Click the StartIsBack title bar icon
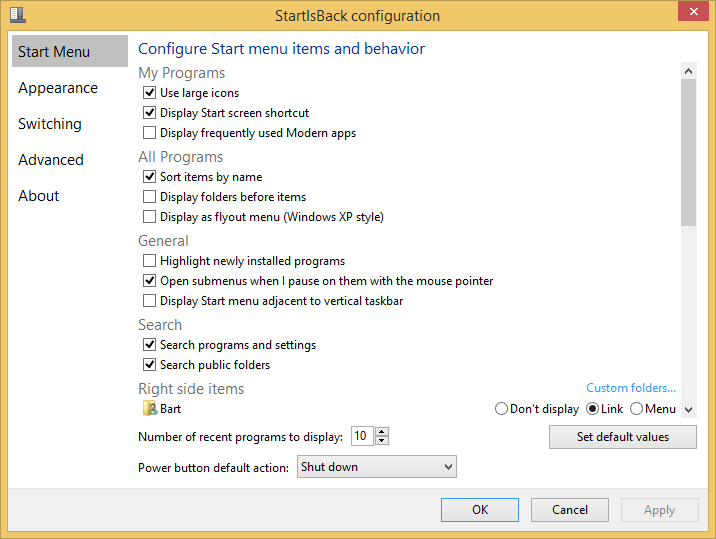The width and height of the screenshot is (716, 539). point(17,15)
